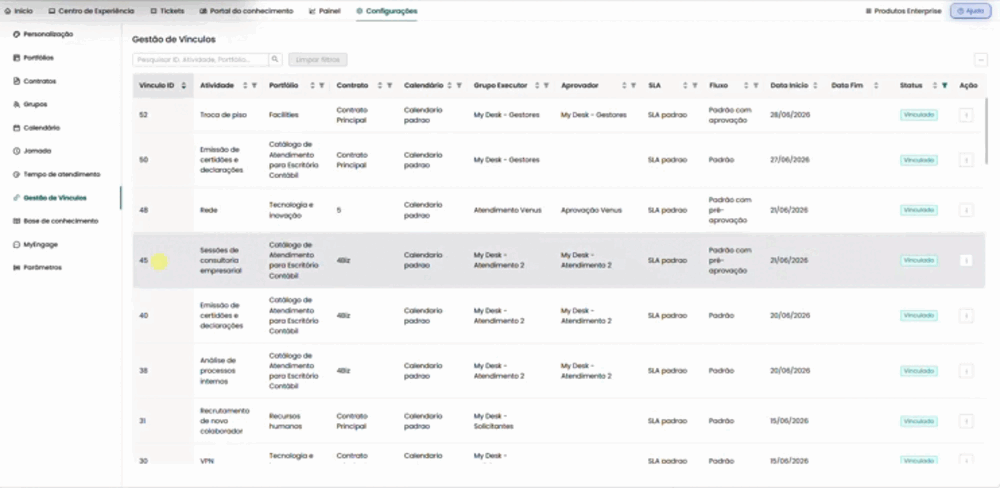The width and height of the screenshot is (1000, 488).
Task: Select Gestão de Vínculos in the sidebar
Action: click(50, 198)
